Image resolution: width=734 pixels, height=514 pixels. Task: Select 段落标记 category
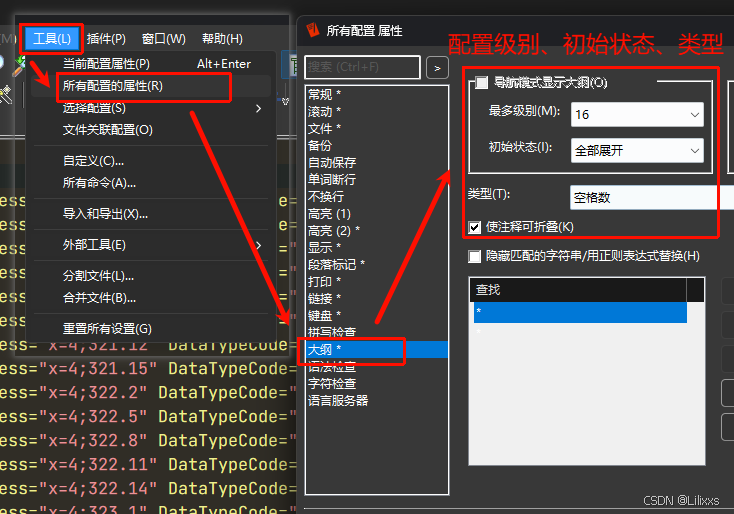tap(376, 264)
